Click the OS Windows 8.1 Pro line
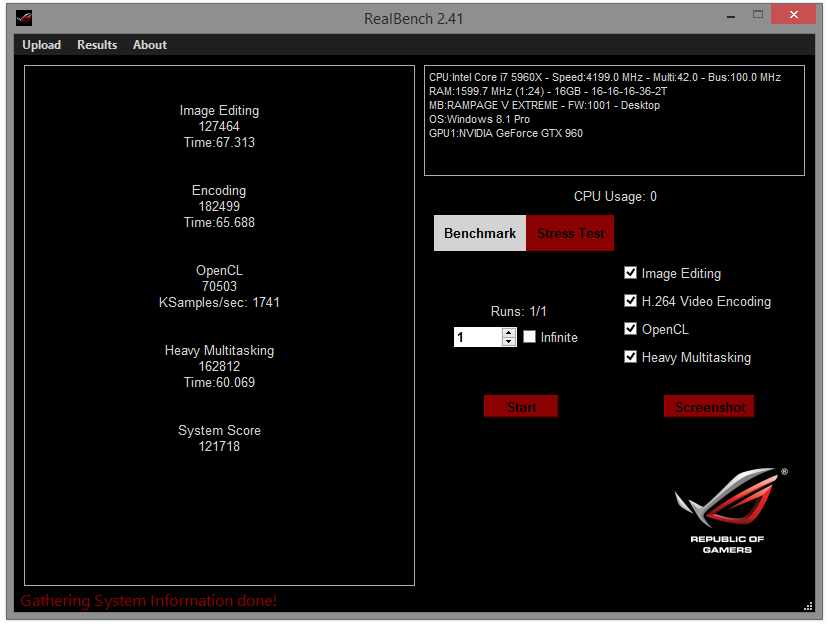Screen dimensions: 828x627 (x=479, y=119)
